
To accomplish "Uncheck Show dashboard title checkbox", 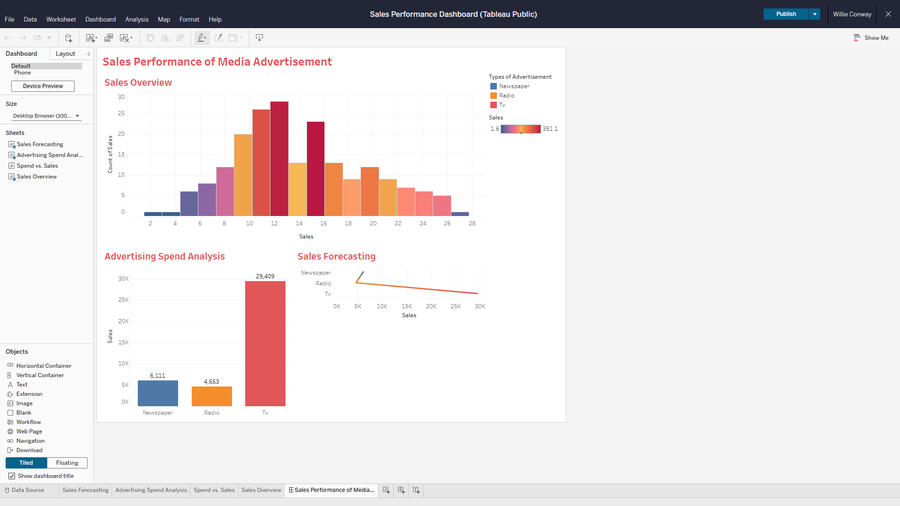I will click(x=12, y=476).
